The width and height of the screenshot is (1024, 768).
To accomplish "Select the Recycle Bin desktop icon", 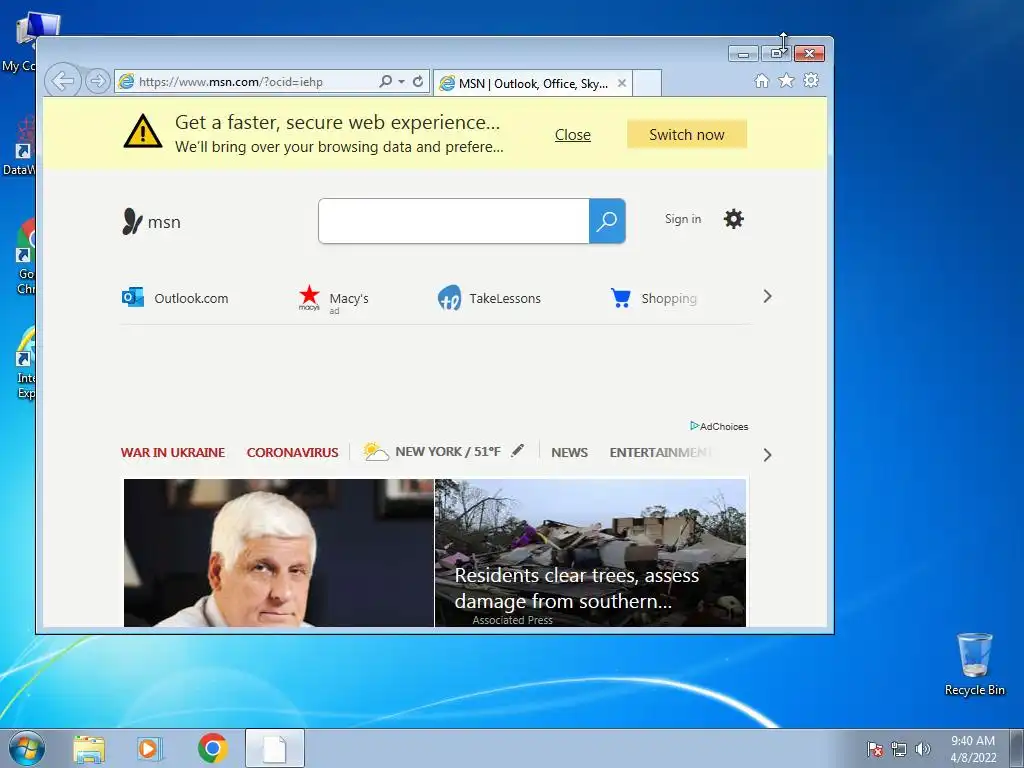I will coord(974,664).
